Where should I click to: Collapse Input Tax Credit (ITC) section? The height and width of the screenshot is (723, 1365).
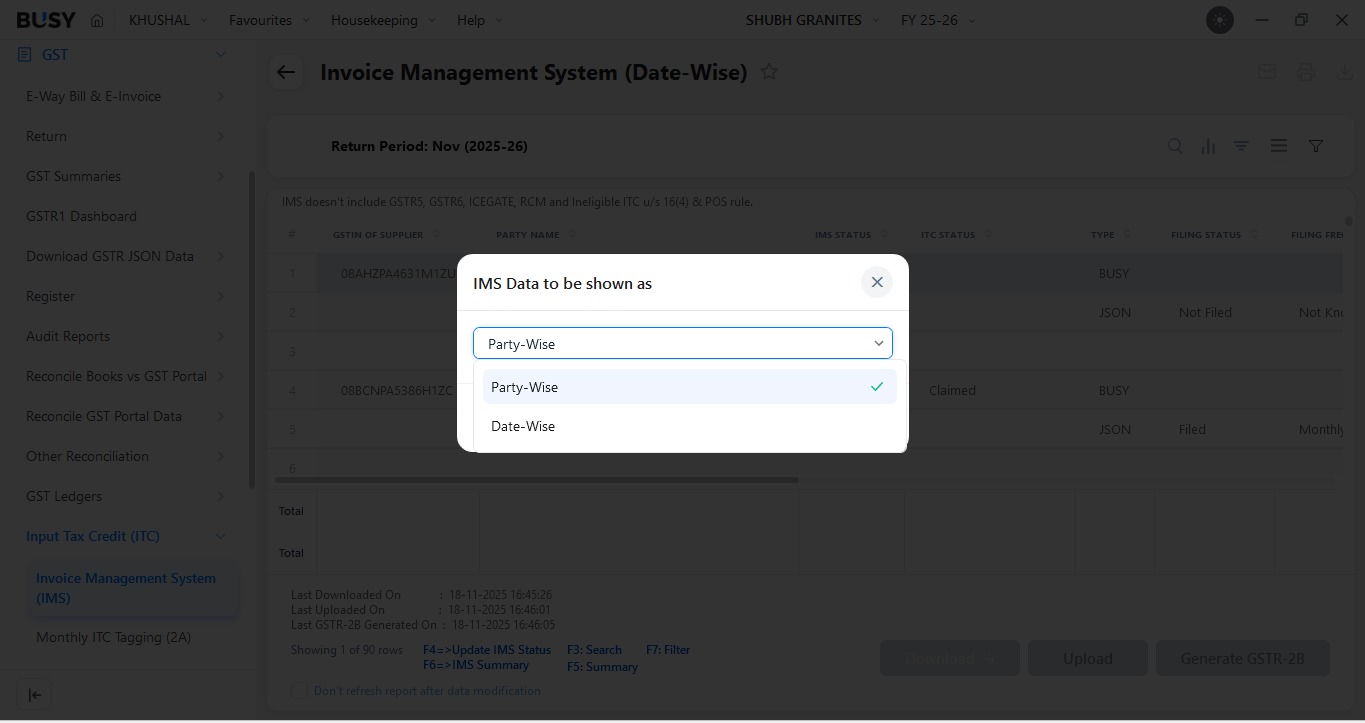(125, 536)
